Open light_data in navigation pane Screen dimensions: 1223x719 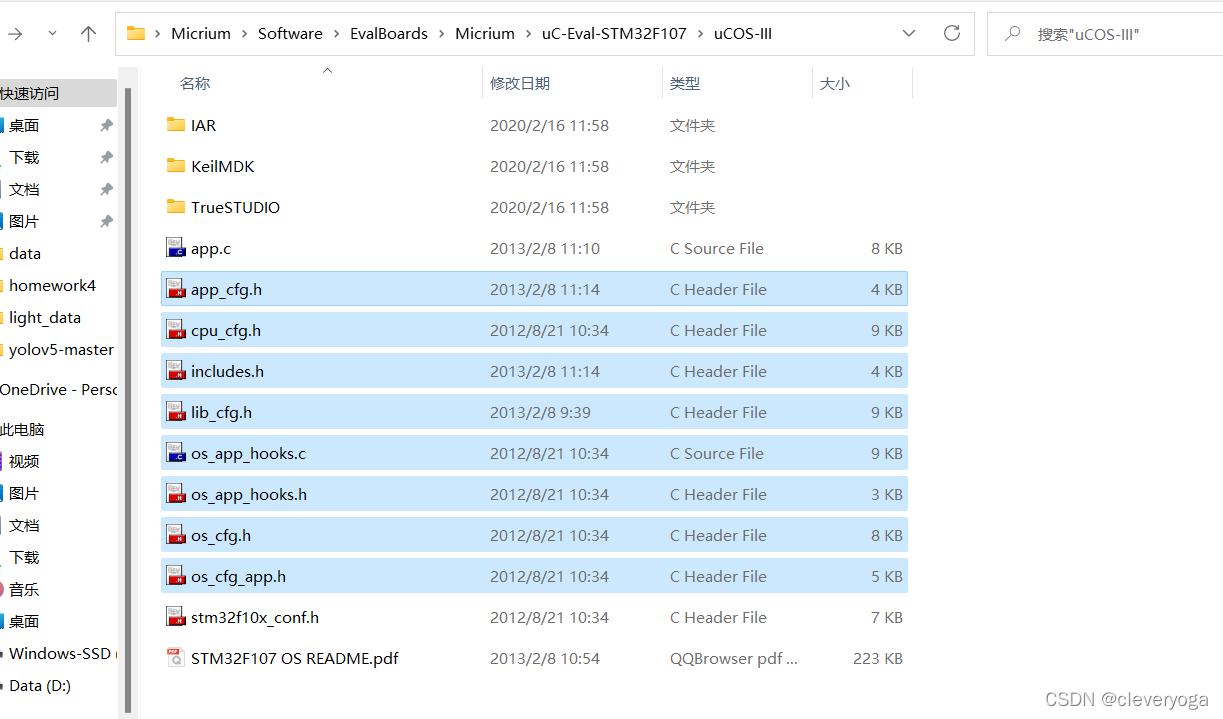click(x=45, y=317)
